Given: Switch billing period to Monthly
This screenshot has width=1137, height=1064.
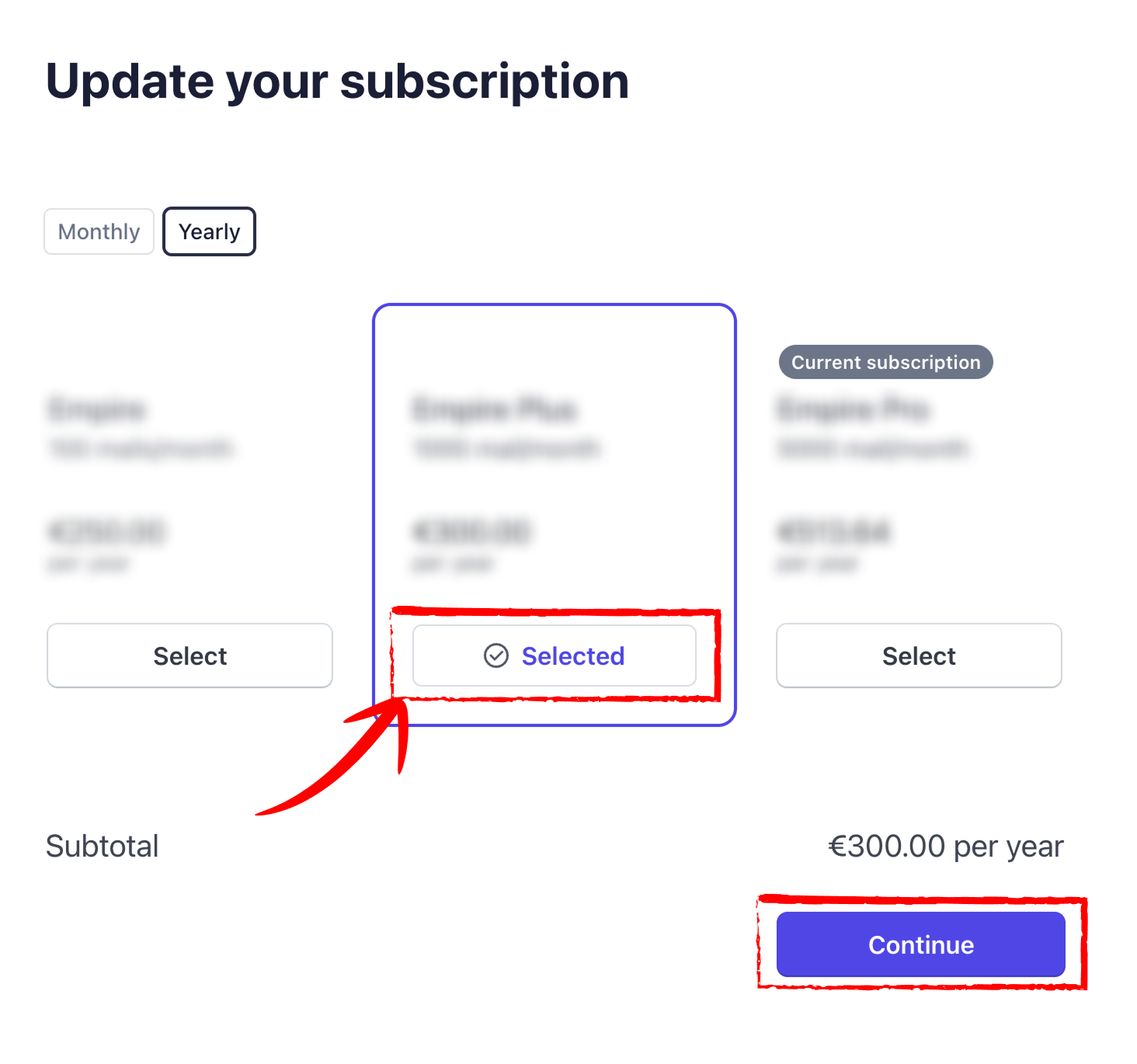Looking at the screenshot, I should 99,231.
